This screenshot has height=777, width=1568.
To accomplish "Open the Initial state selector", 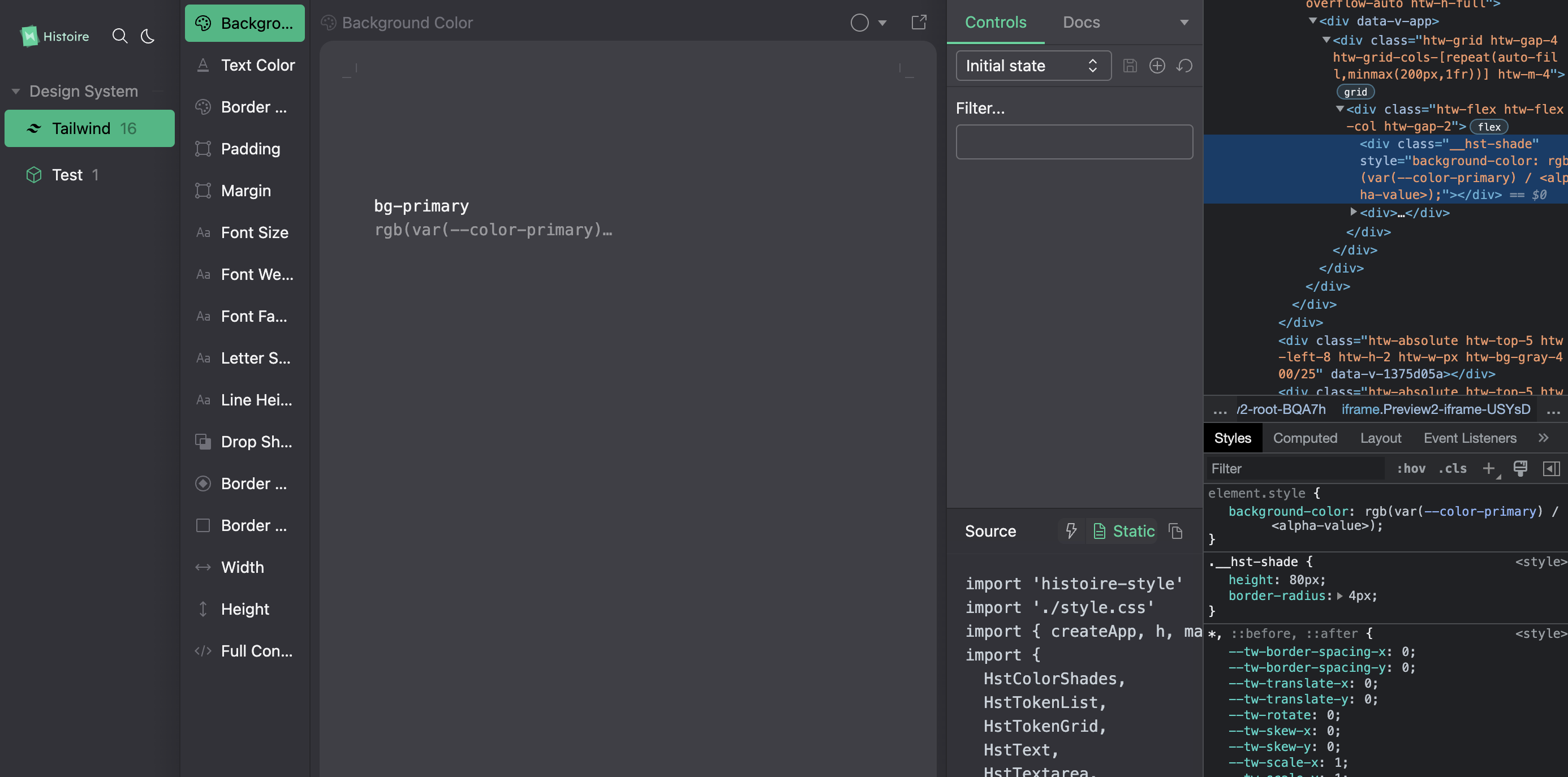I will pos(1032,66).
